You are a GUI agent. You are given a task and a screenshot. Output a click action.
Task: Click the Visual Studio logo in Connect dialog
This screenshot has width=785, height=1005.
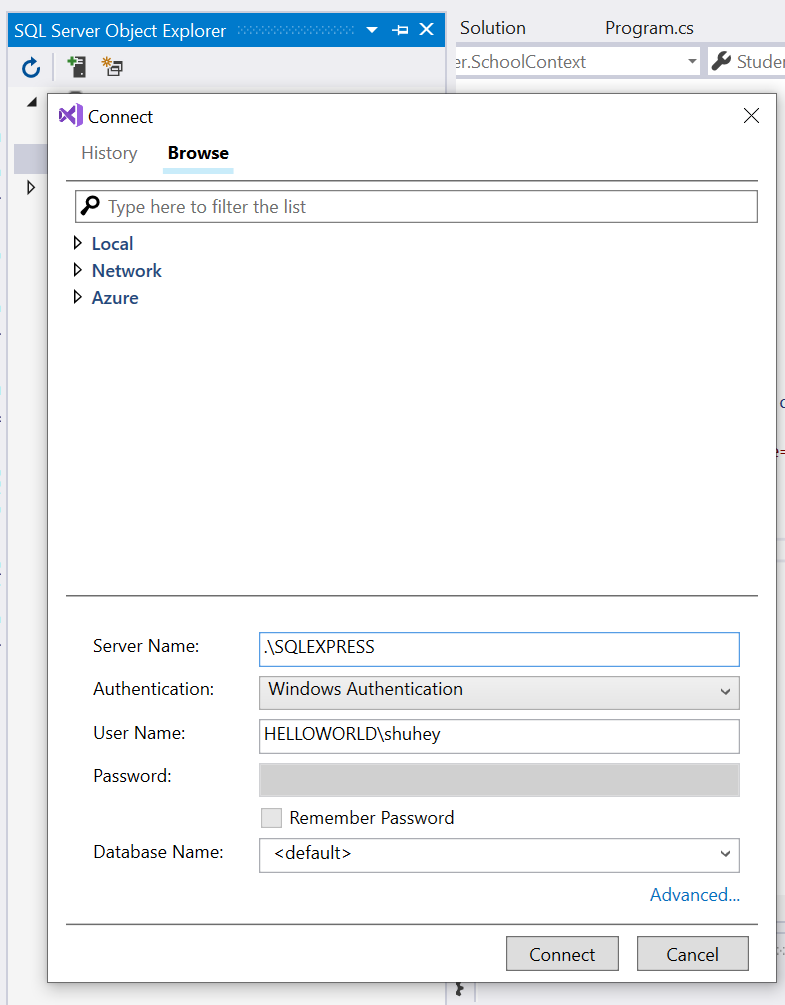point(70,115)
